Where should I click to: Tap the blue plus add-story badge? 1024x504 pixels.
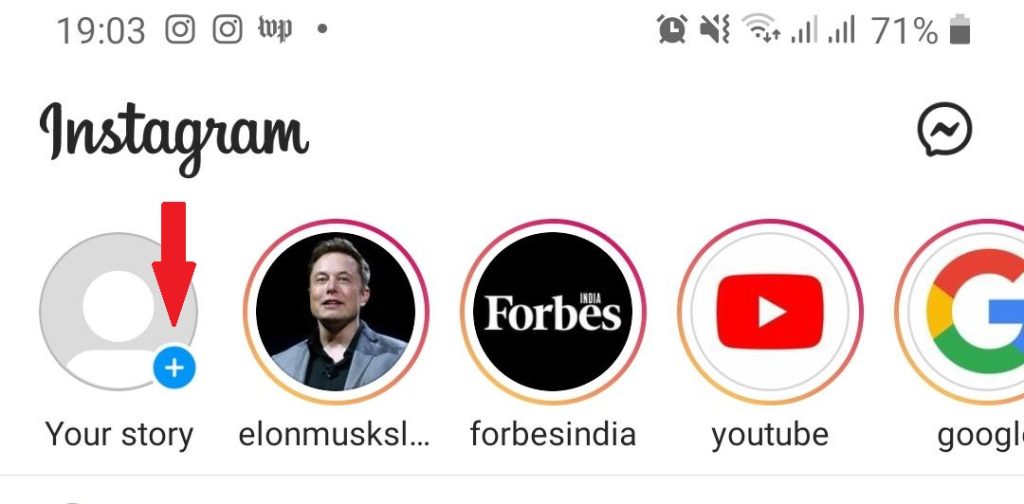pos(174,368)
